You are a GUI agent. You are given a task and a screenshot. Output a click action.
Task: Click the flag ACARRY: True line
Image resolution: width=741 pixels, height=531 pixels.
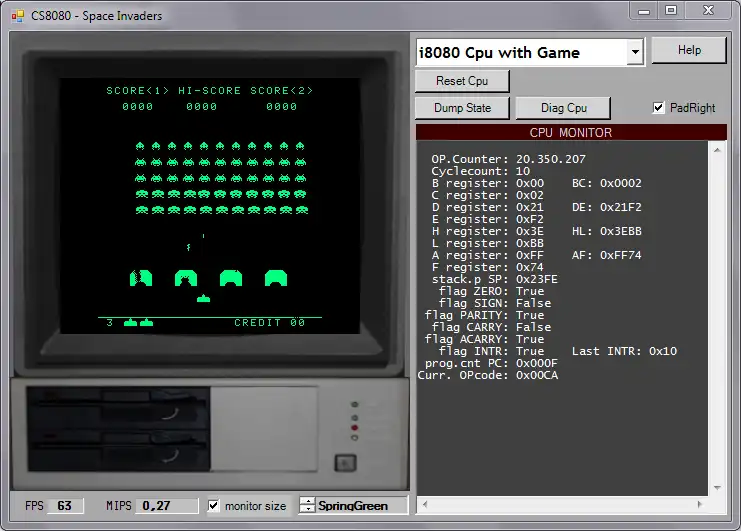click(484, 339)
